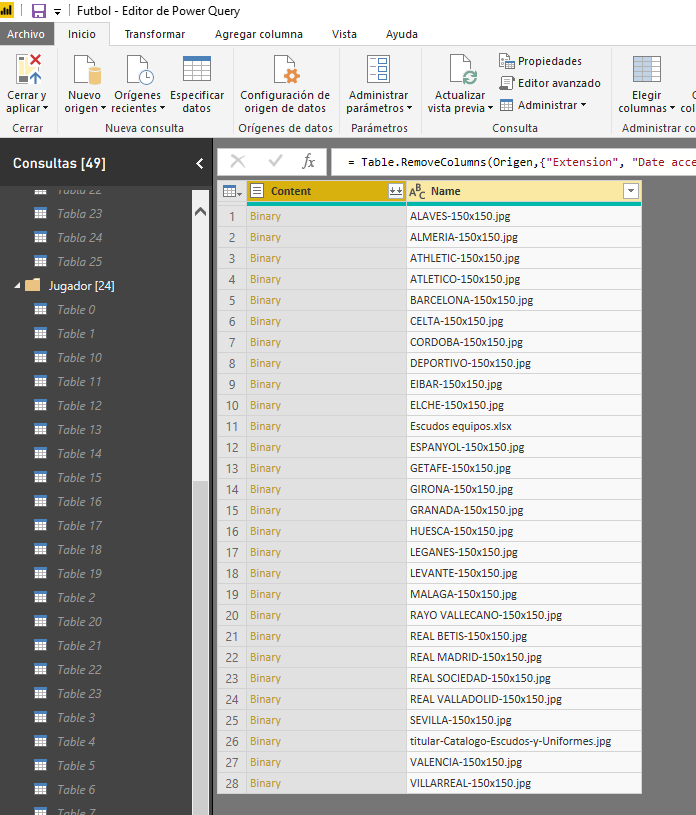The image size is (696, 815).
Task: Click the Binary link in row 28
Action: (265, 783)
